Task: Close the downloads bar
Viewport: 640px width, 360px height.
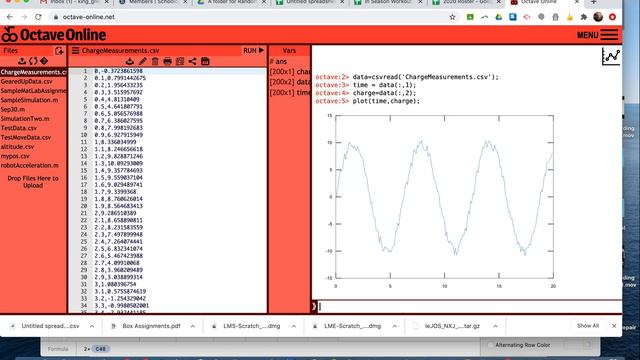Action: [x=614, y=326]
